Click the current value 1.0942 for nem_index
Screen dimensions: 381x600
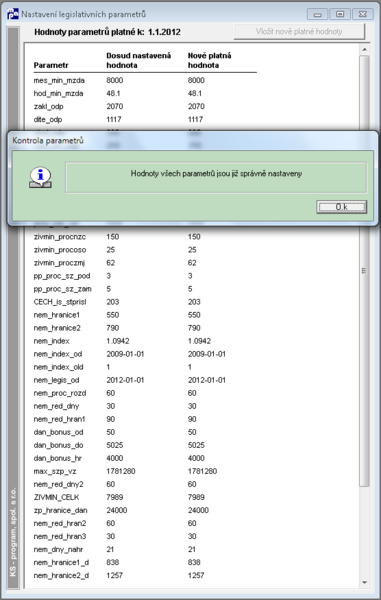point(117,341)
